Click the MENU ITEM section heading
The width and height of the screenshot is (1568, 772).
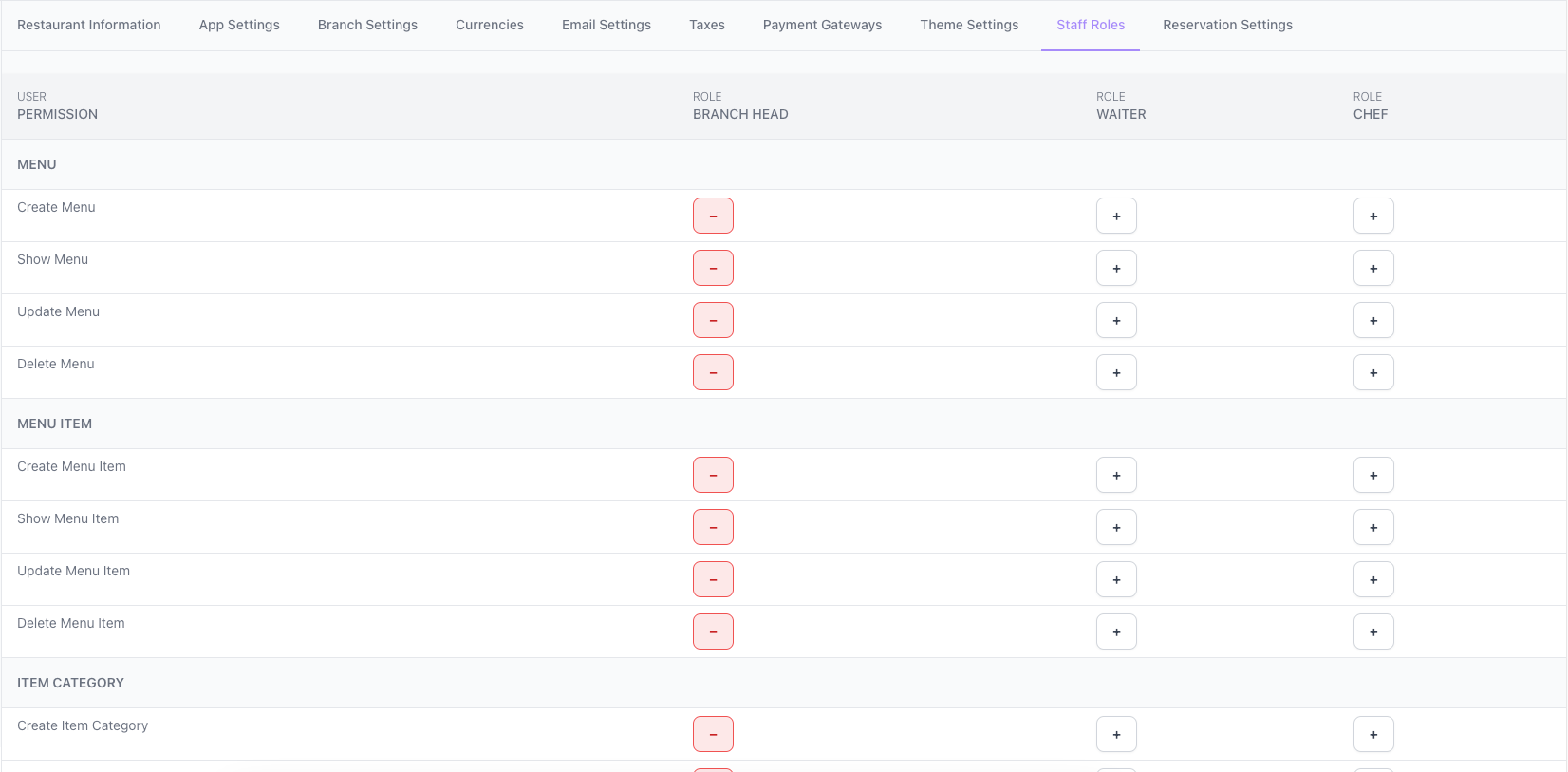click(x=54, y=424)
